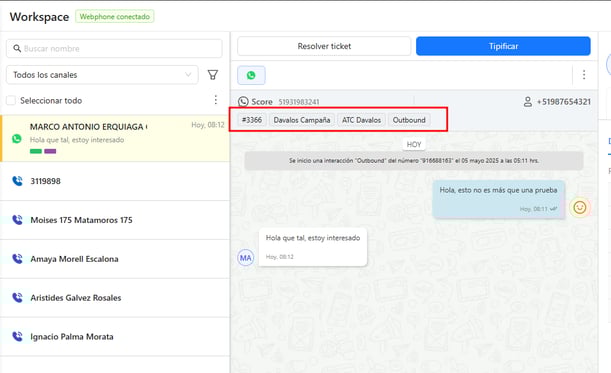Select the ATC Davalos tag
The image size is (611, 373).
(x=361, y=120)
